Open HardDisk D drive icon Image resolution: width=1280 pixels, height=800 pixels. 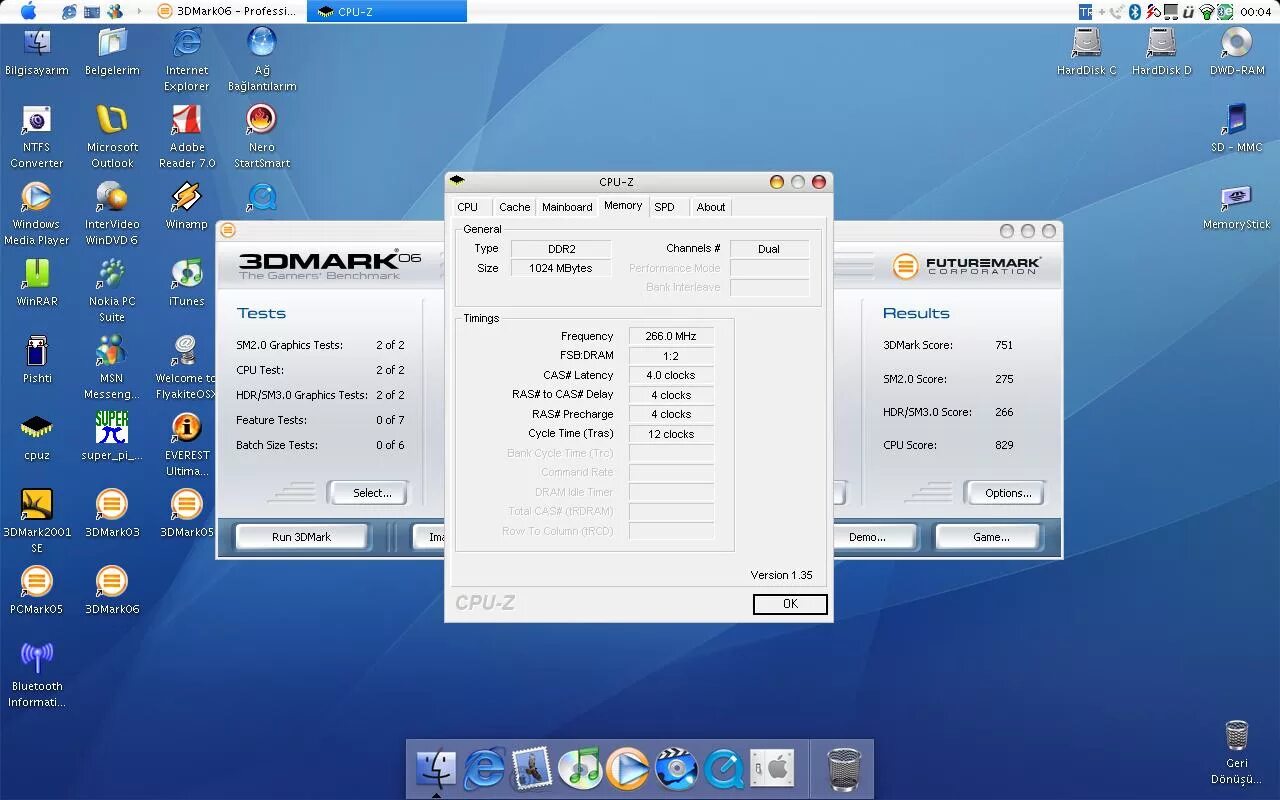[x=1162, y=43]
